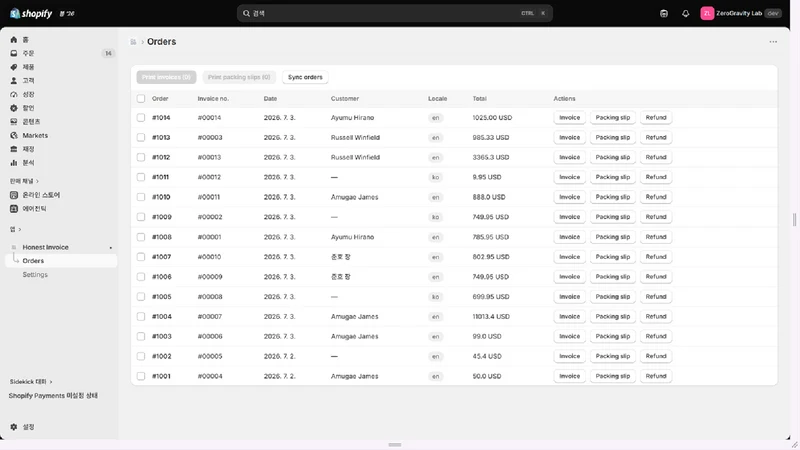Toggle the select-all orders checkbox
This screenshot has height=450, width=800.
point(141,98)
